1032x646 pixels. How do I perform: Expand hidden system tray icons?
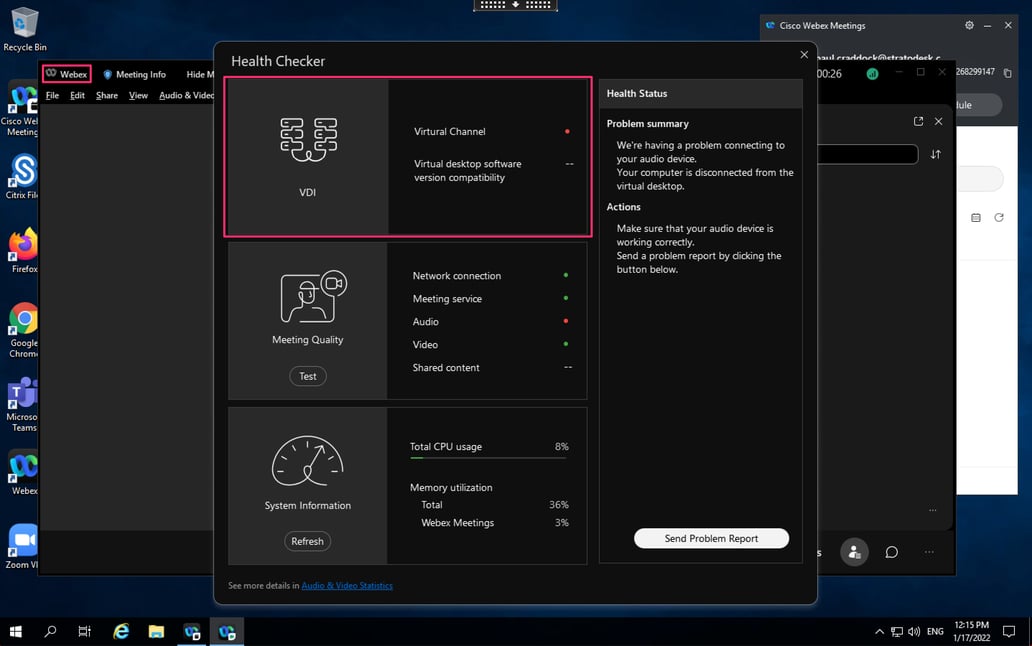(x=878, y=631)
